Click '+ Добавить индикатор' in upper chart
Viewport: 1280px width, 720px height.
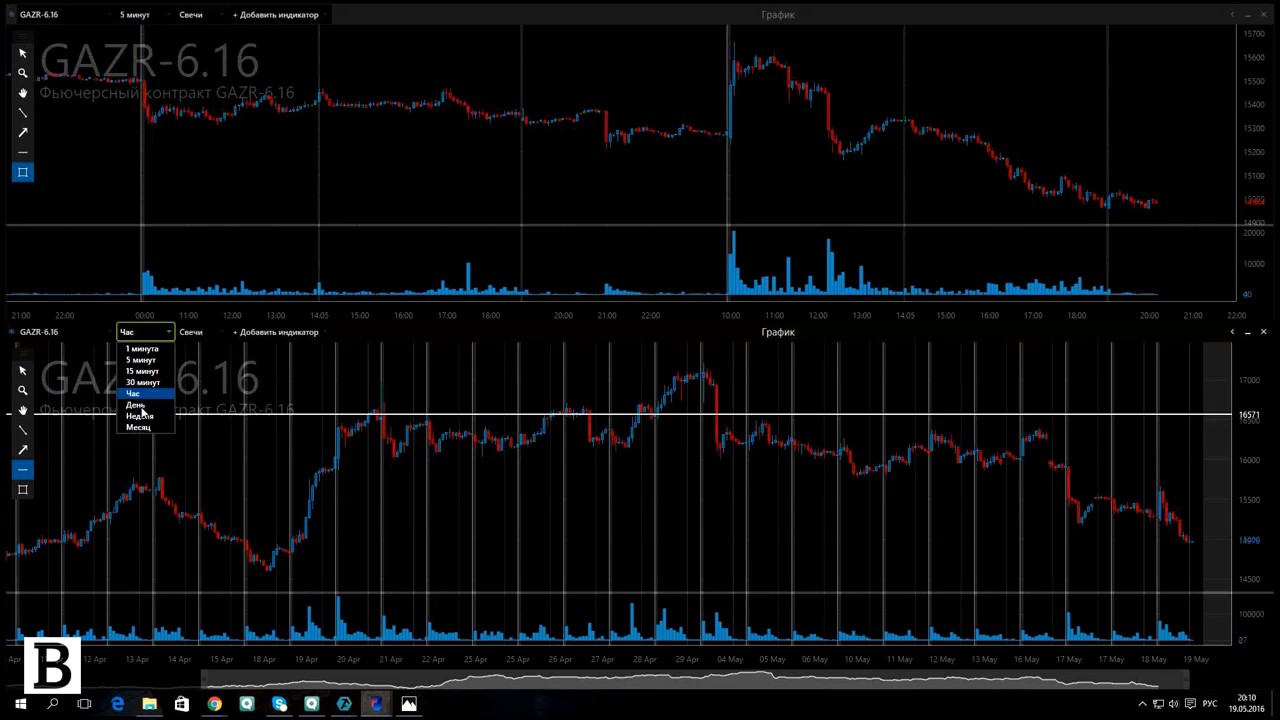point(276,15)
